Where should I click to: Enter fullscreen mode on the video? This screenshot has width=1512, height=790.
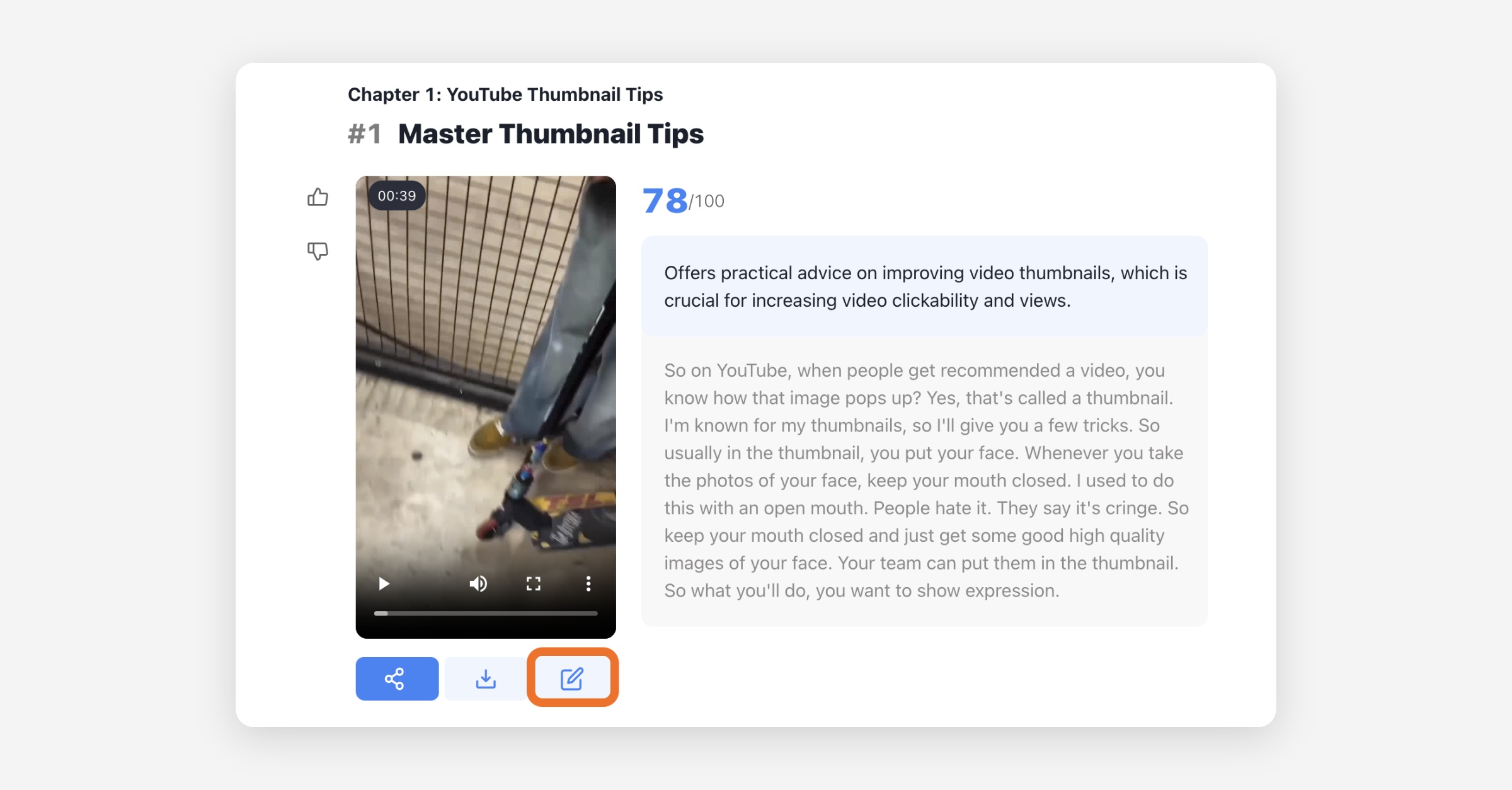pos(534,584)
